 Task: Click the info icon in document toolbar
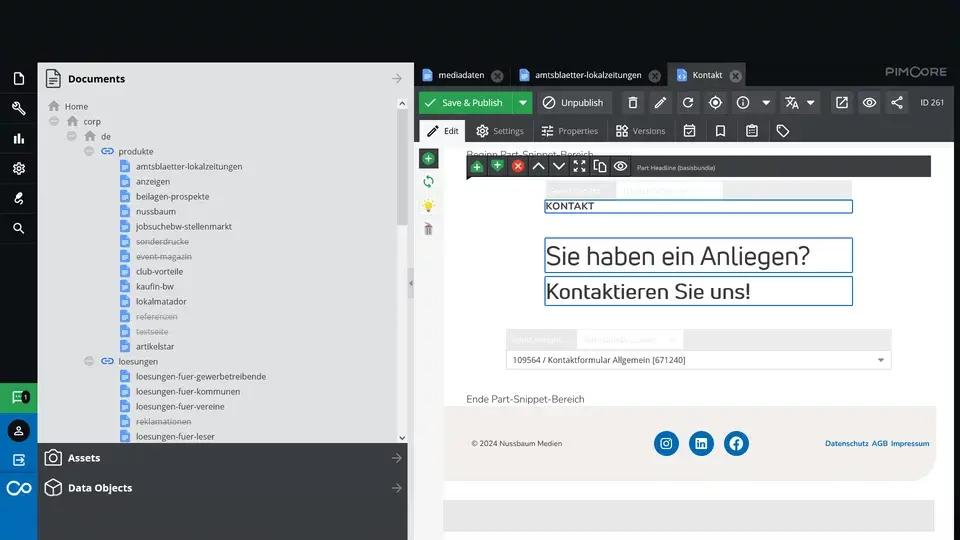(x=743, y=103)
